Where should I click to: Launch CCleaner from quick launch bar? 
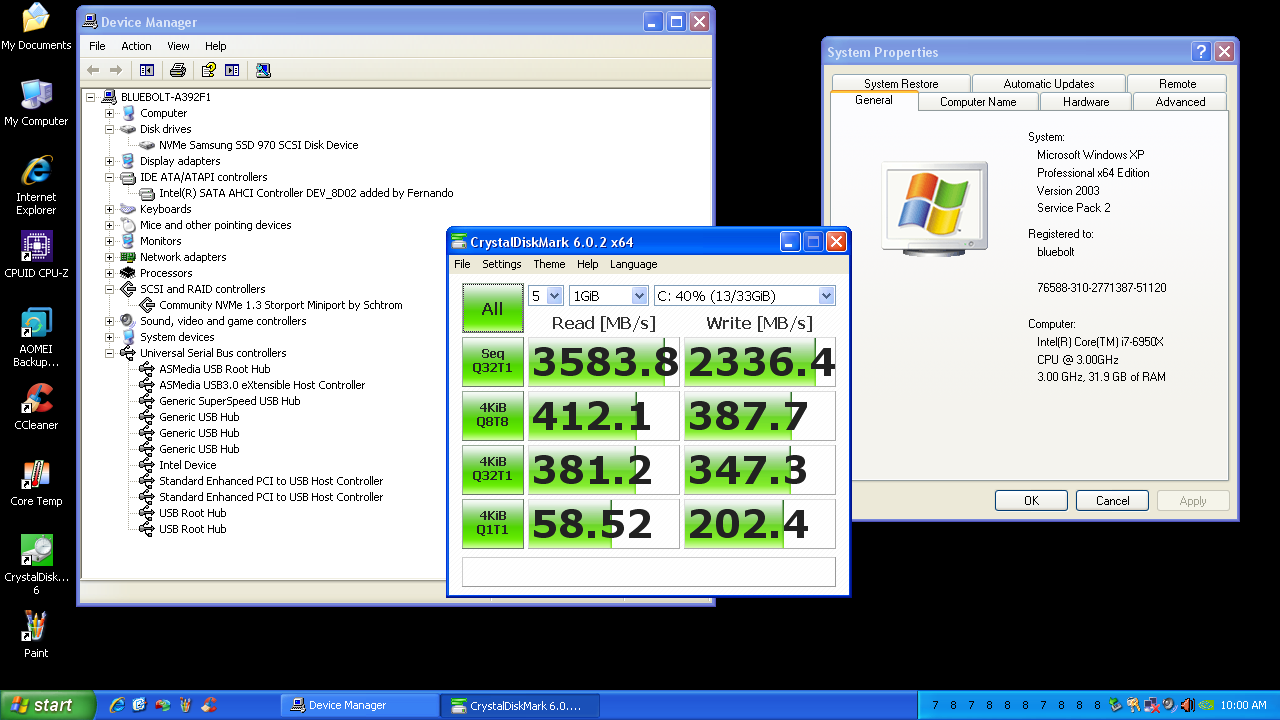(209, 705)
